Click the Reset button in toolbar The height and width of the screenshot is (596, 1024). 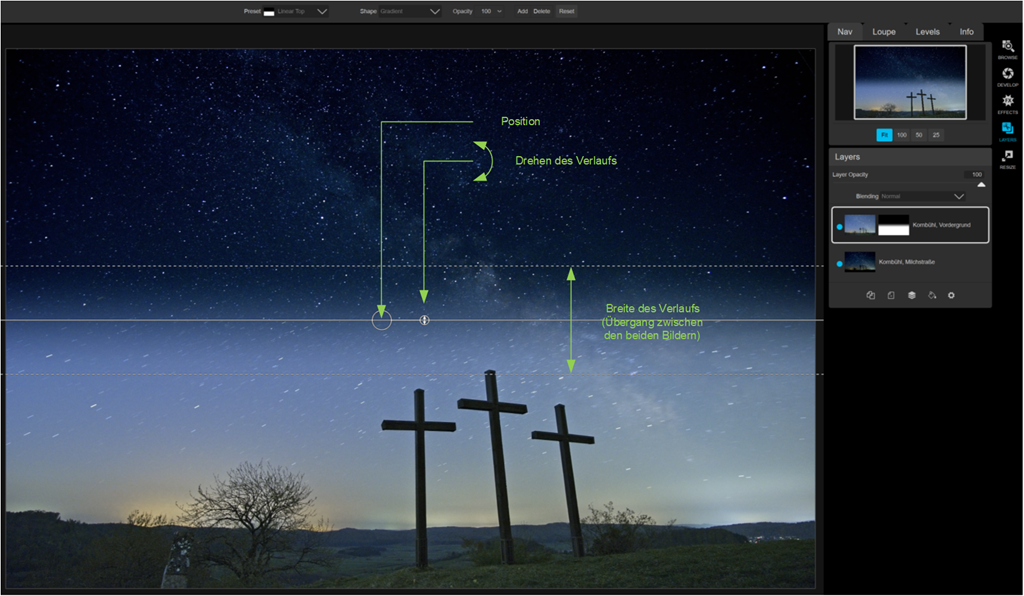click(567, 11)
